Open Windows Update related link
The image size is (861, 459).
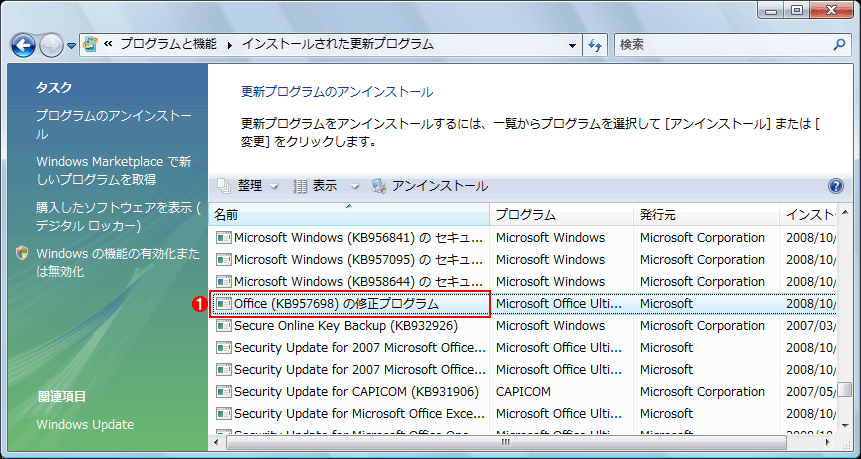pyautogui.click(x=85, y=424)
